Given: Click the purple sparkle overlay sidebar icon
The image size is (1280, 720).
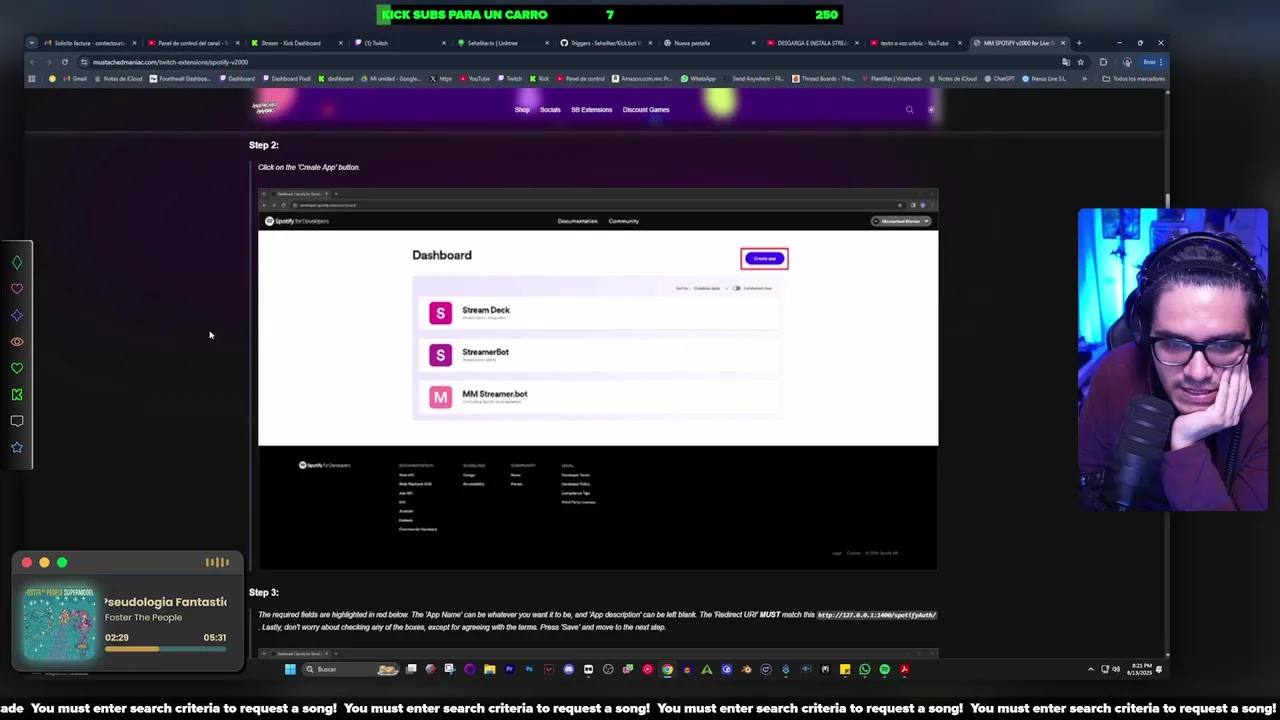Looking at the screenshot, I should [x=17, y=315].
